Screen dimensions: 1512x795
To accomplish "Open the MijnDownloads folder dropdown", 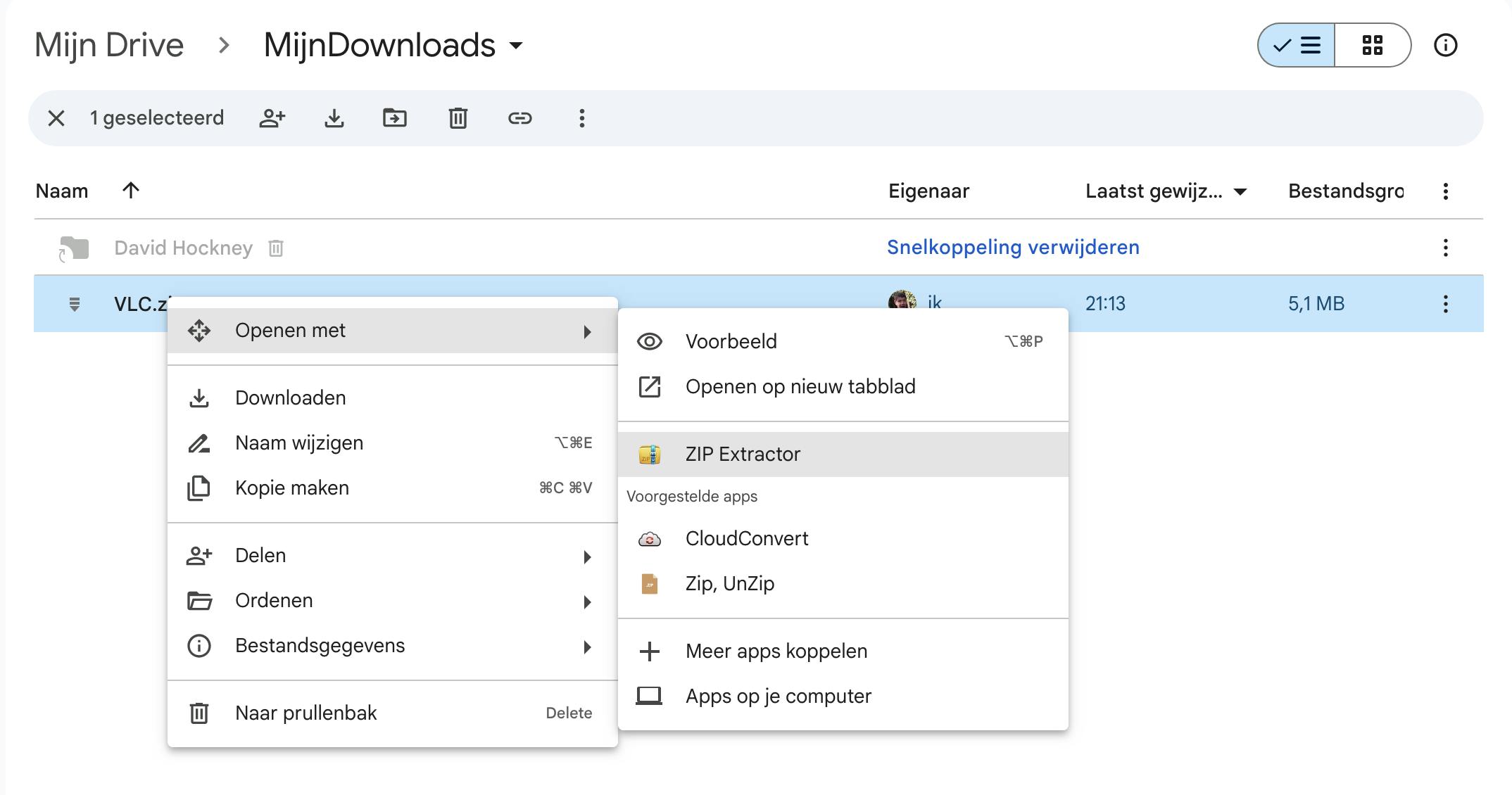I will tap(516, 46).
